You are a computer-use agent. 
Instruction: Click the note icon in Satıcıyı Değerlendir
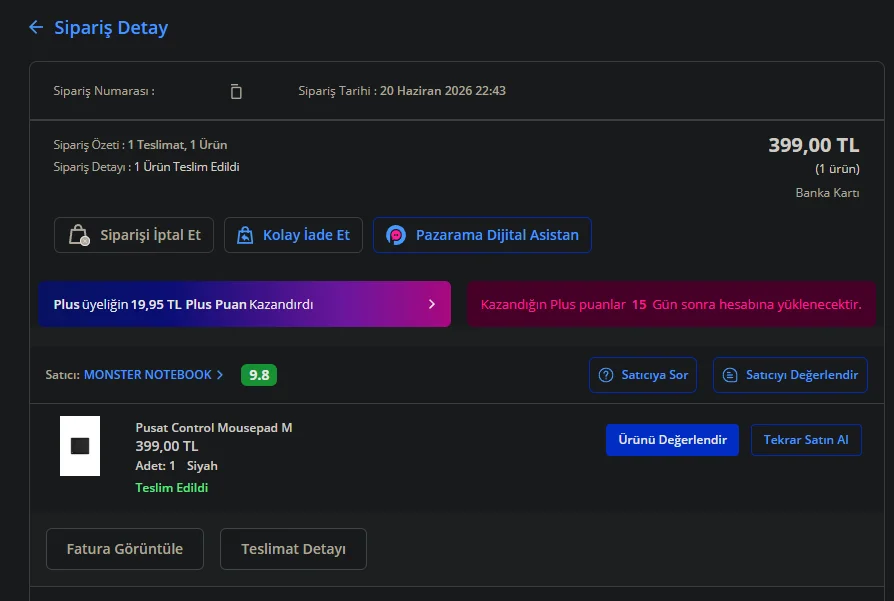tap(730, 375)
